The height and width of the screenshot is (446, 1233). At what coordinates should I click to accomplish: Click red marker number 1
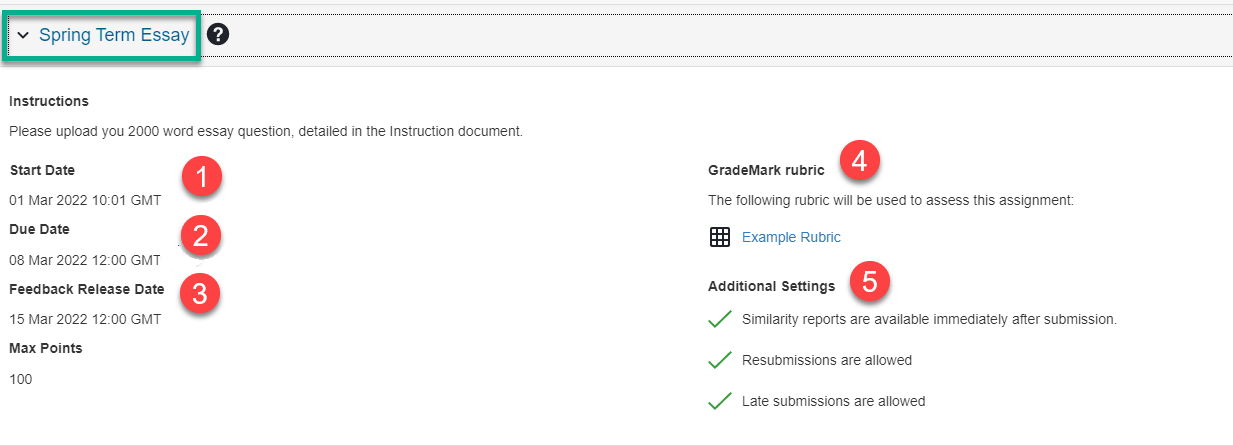coord(201,178)
